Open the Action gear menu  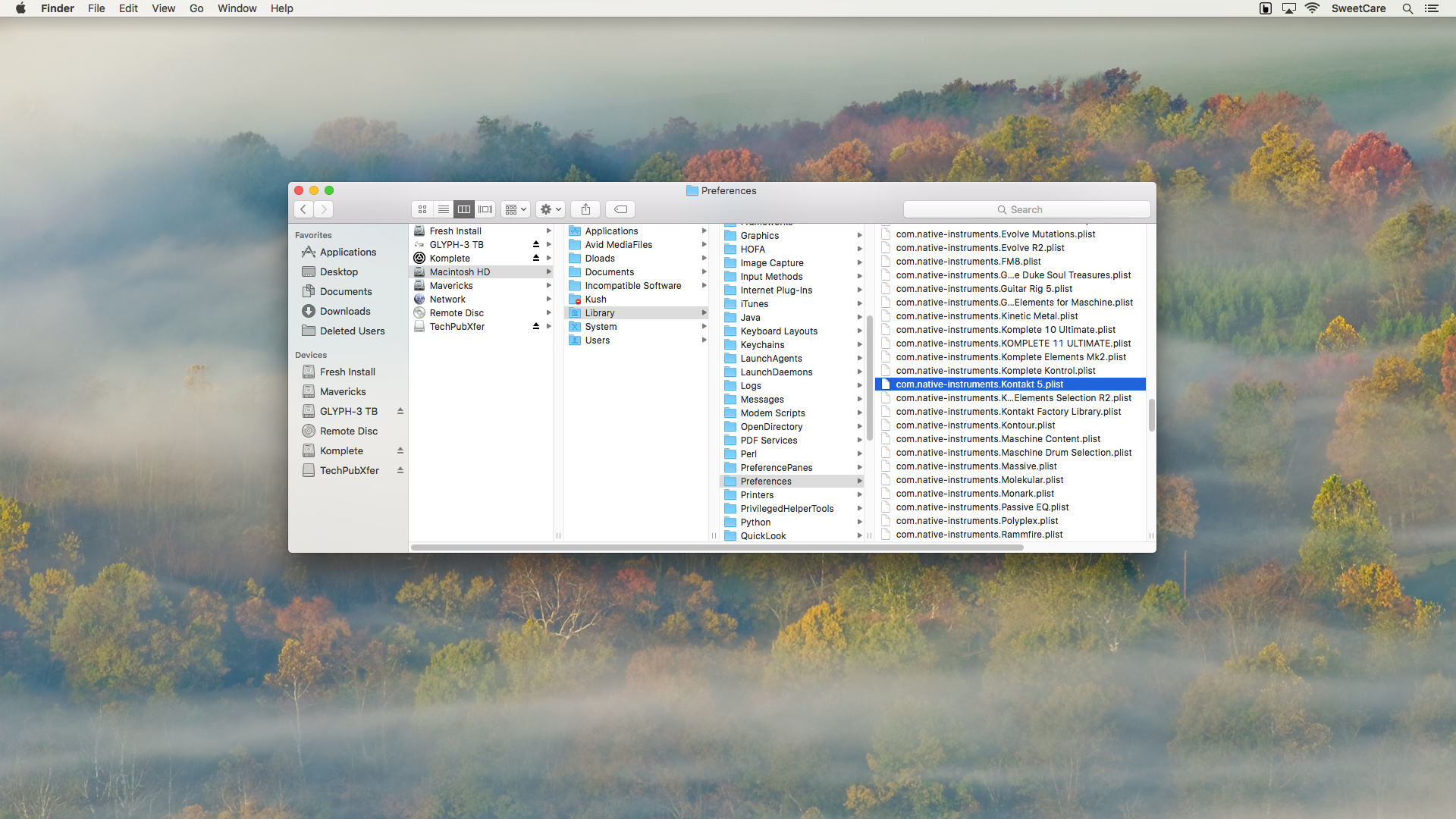[551, 209]
